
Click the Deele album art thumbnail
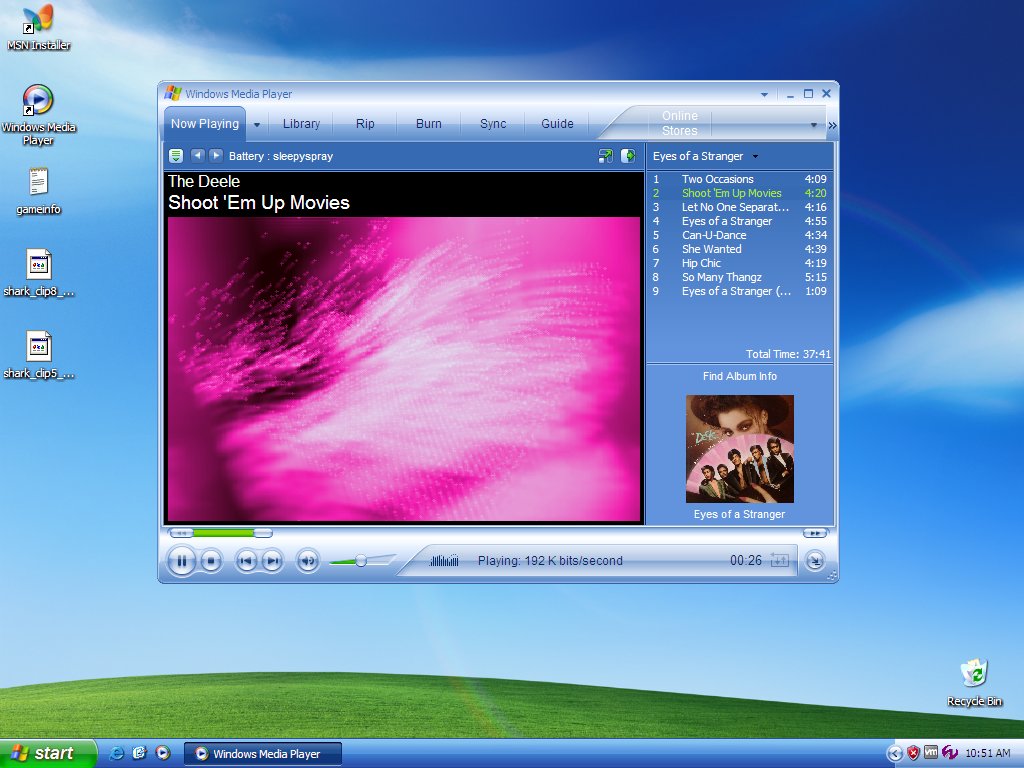click(739, 449)
